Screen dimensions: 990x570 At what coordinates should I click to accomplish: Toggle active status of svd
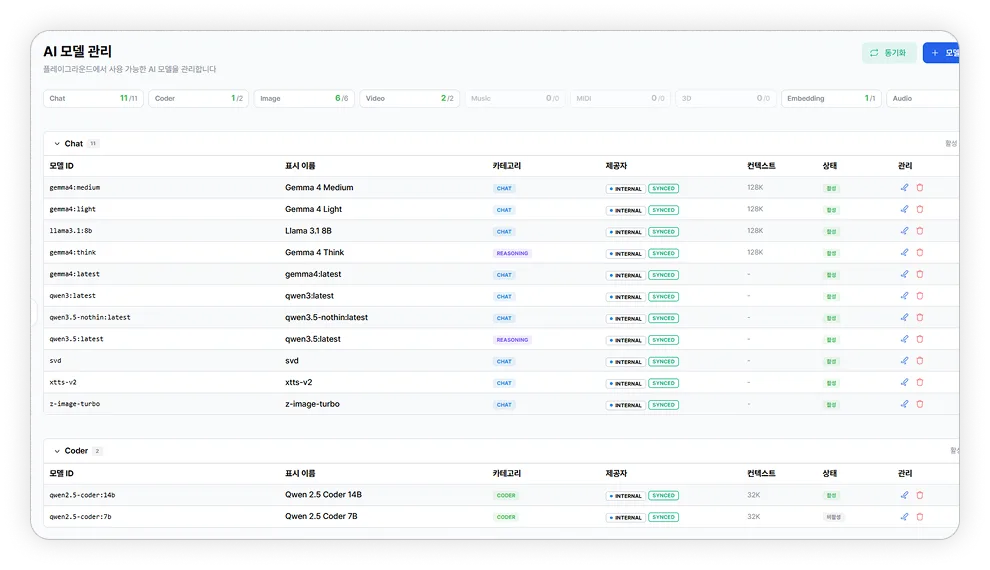(x=832, y=361)
